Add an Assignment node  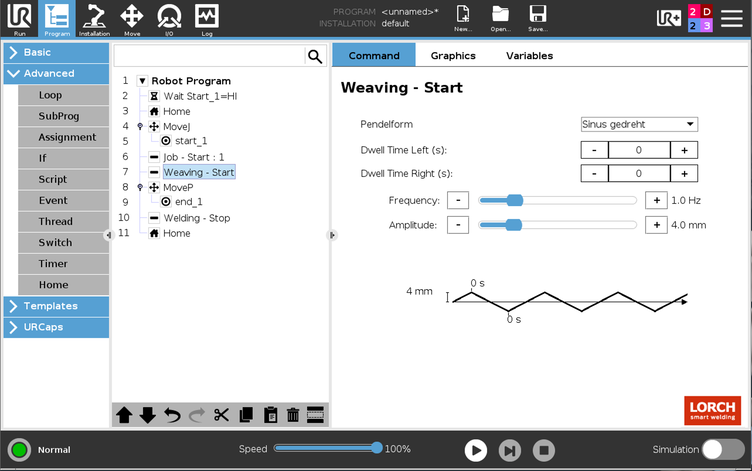[x=67, y=137]
